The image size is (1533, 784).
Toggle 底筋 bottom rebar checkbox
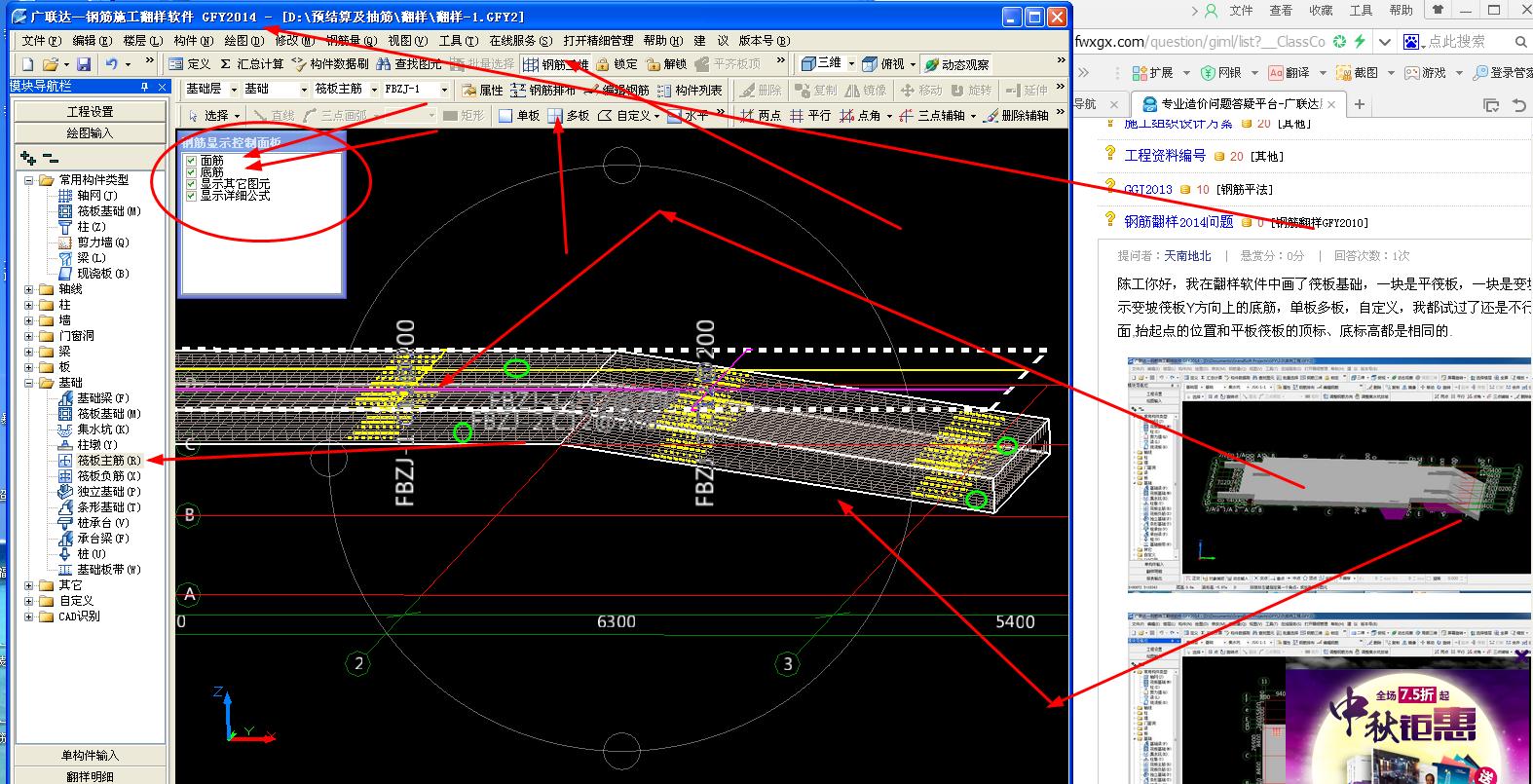(x=191, y=172)
